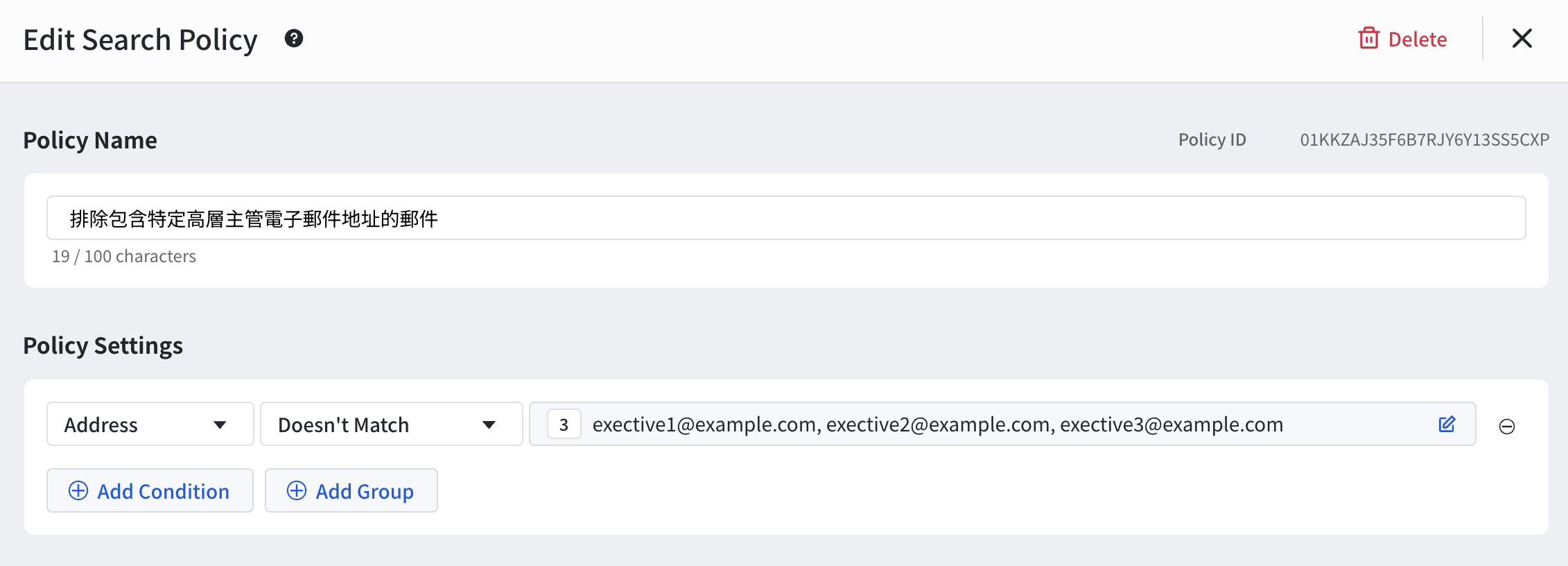1568x566 pixels.
Task: Open the Address field dropdown
Action: [x=150, y=424]
